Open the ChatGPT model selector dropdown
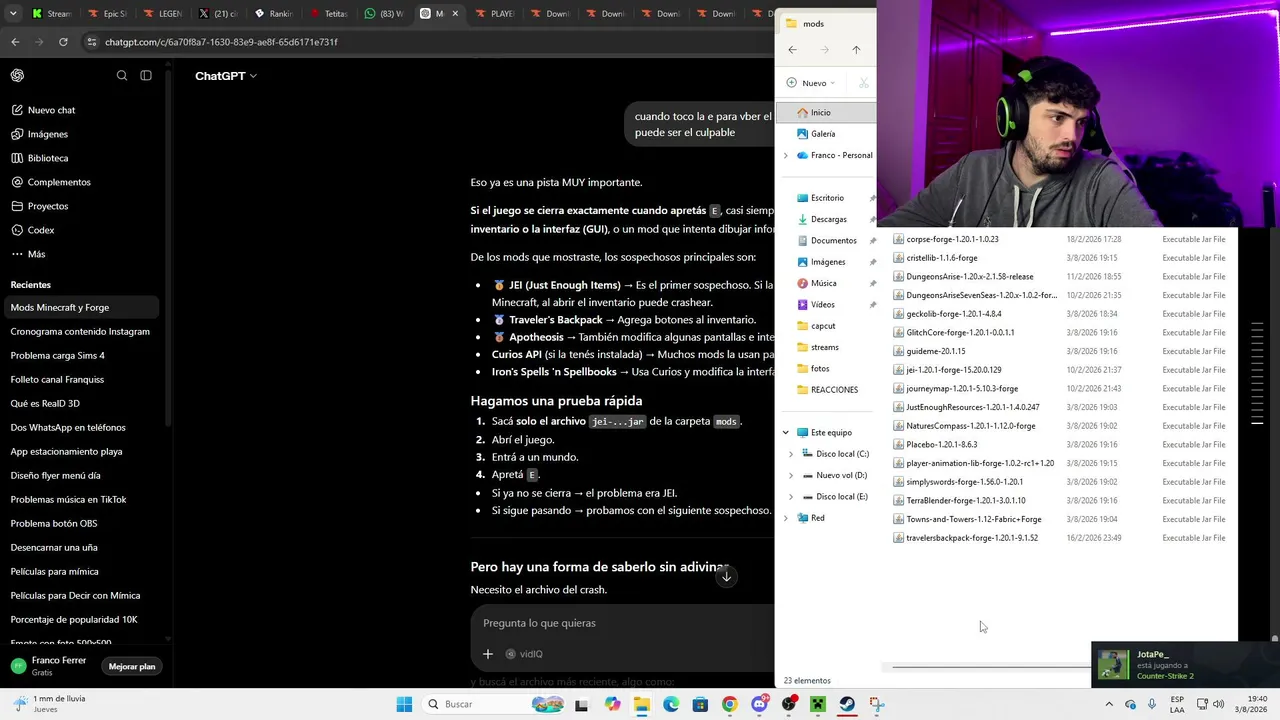Viewport: 1280px width, 720px height. pos(226,76)
